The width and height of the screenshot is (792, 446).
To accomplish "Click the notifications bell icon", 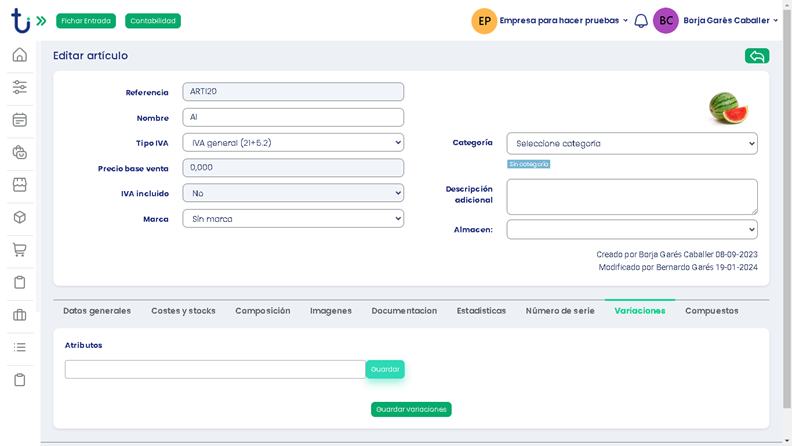I will (641, 21).
